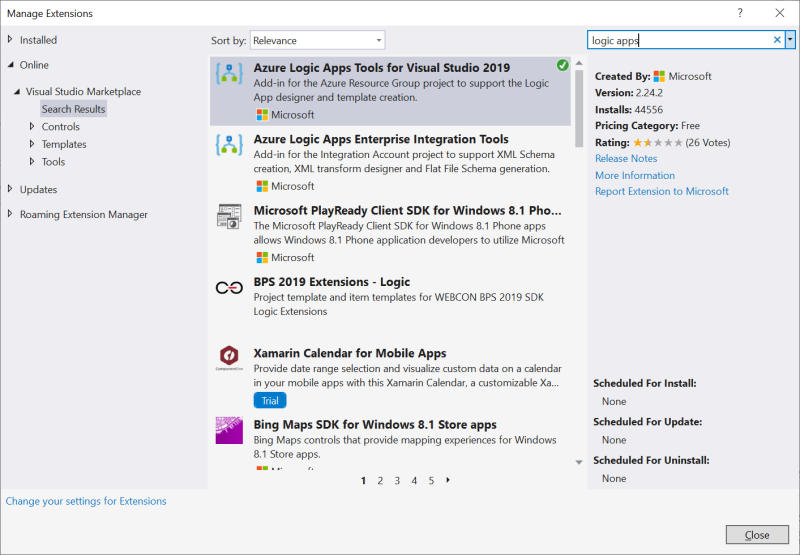
Task: Click the Scheduled For Uninstall label
Action: coord(651,461)
